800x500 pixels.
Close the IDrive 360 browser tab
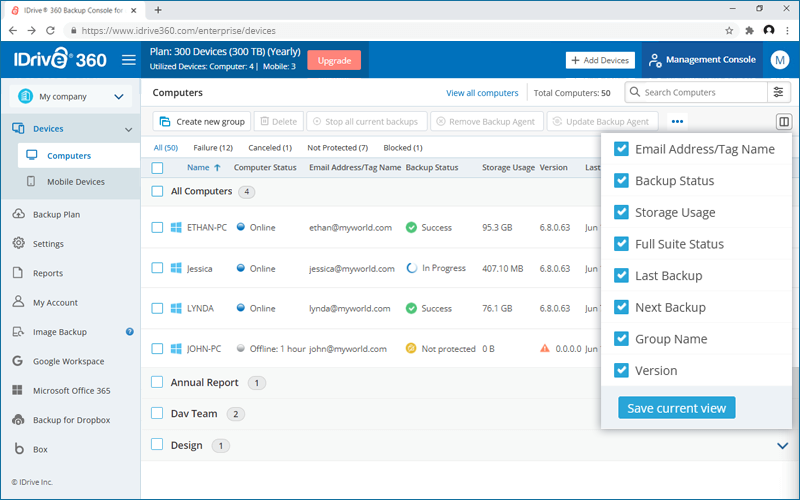click(x=134, y=10)
